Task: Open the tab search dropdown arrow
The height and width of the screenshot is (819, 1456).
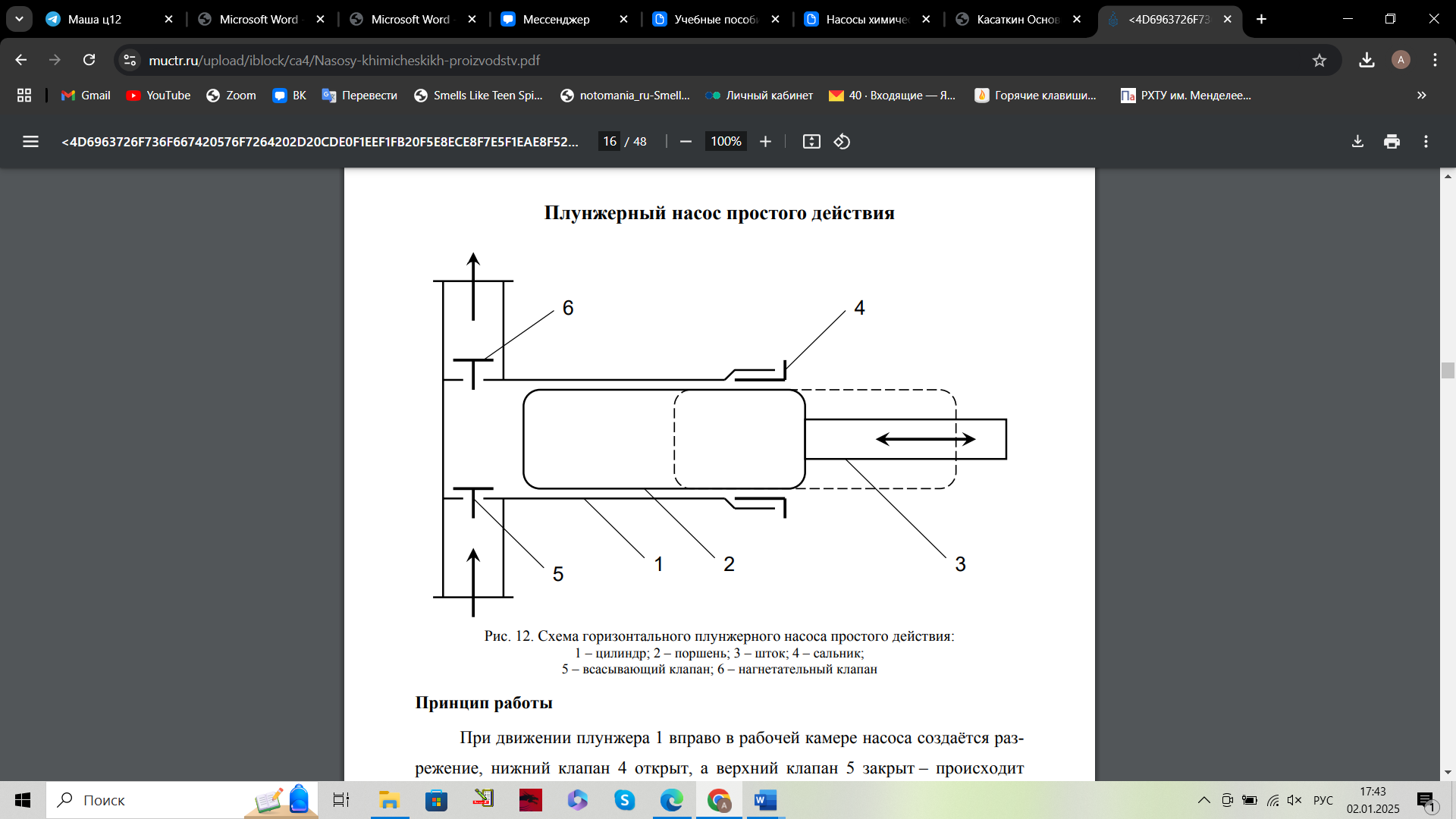Action: 19,19
